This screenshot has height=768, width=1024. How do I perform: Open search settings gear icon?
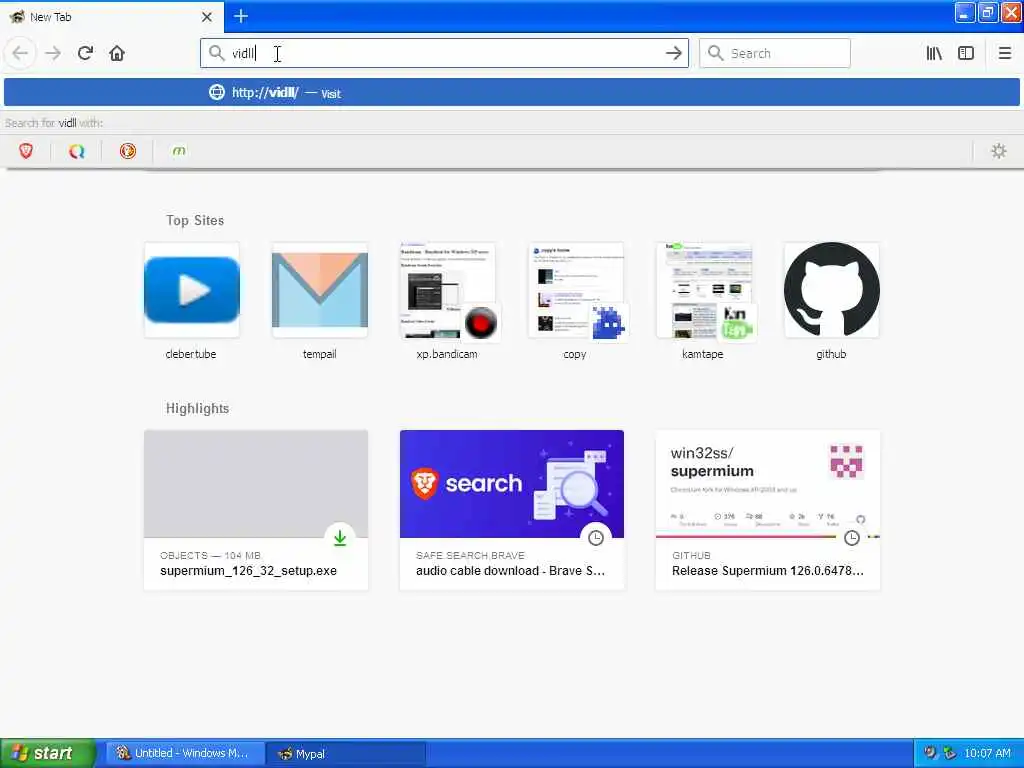[999, 152]
